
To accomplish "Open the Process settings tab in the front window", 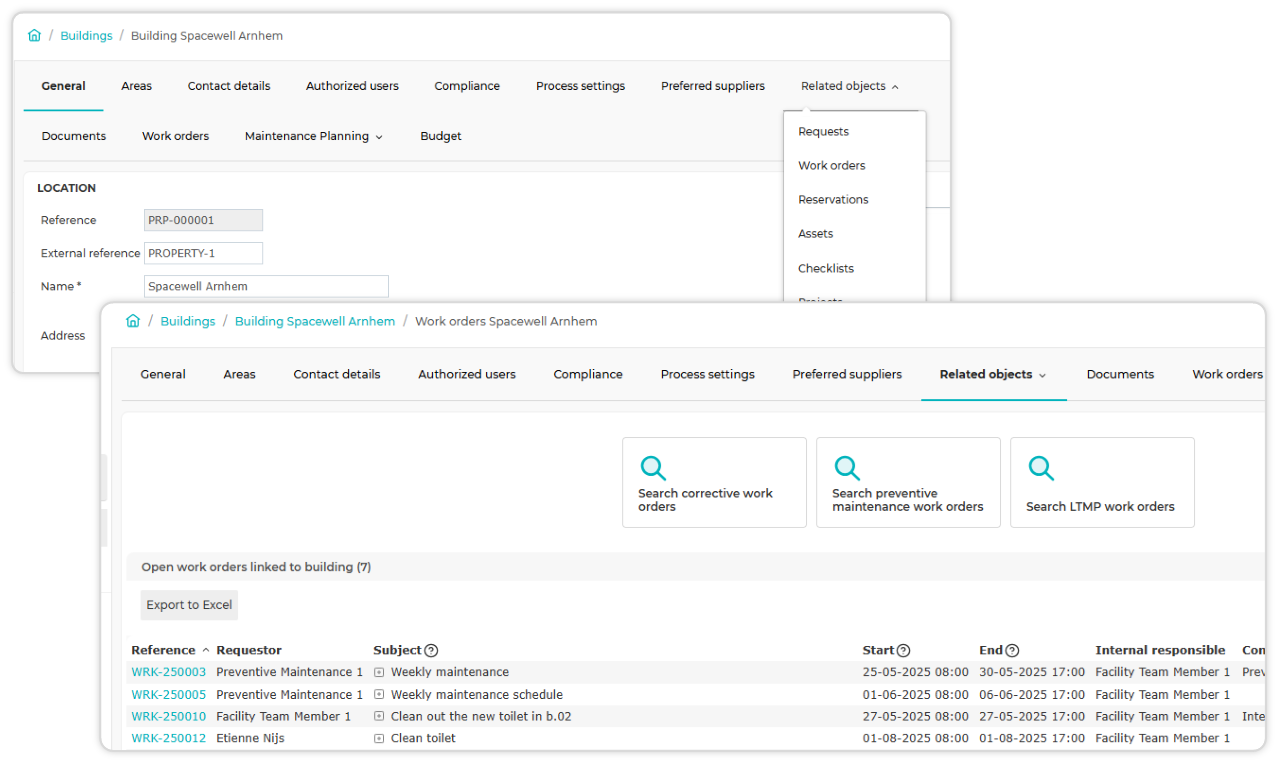I will [708, 374].
